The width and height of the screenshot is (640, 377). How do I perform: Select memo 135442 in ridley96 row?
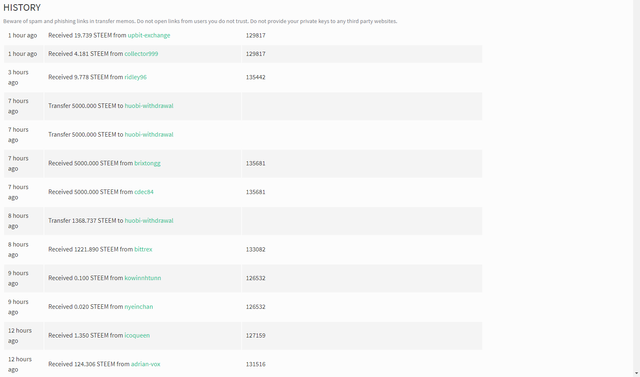coord(256,77)
